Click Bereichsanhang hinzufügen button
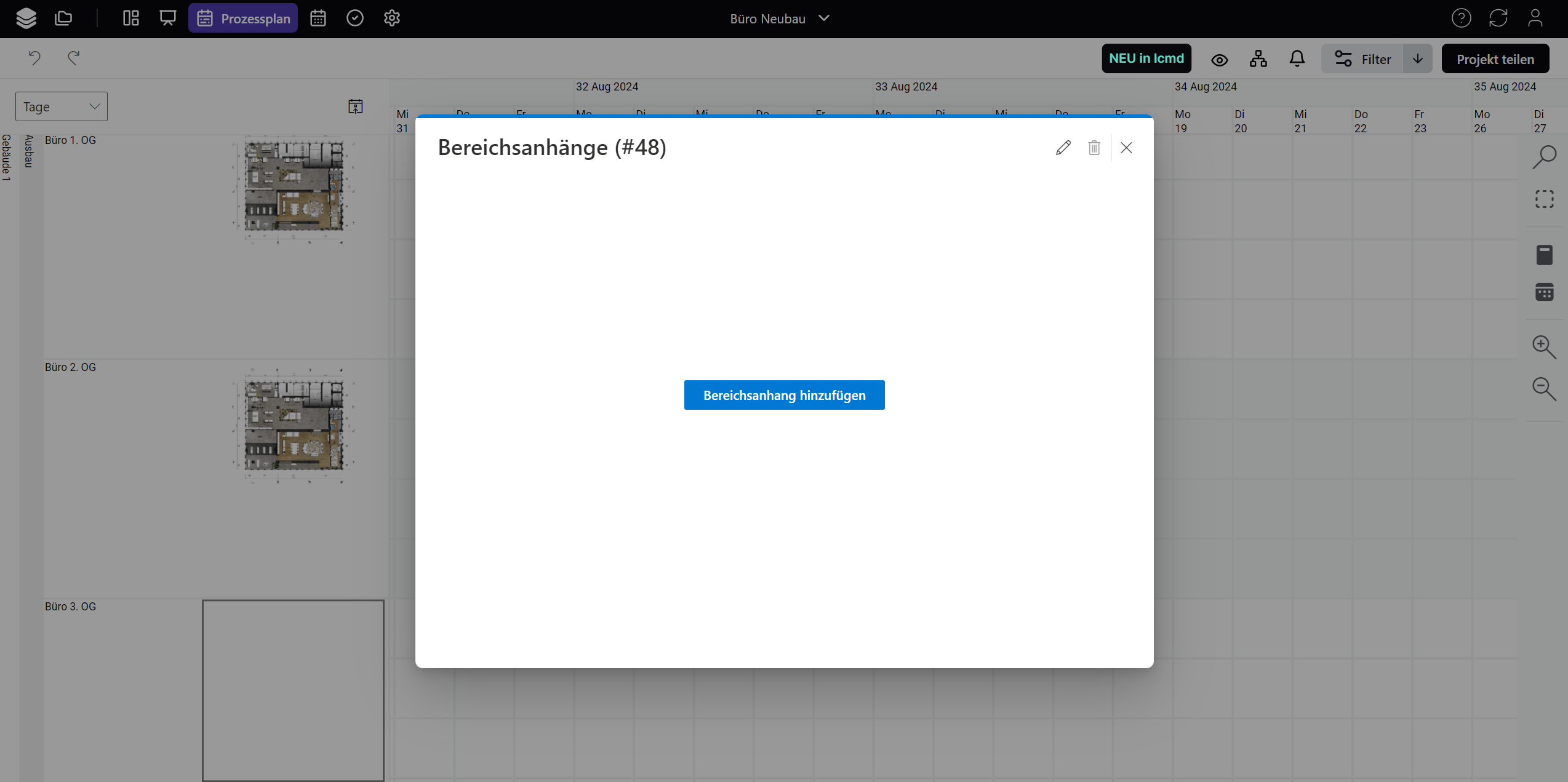Viewport: 1568px width, 782px height. click(x=784, y=395)
